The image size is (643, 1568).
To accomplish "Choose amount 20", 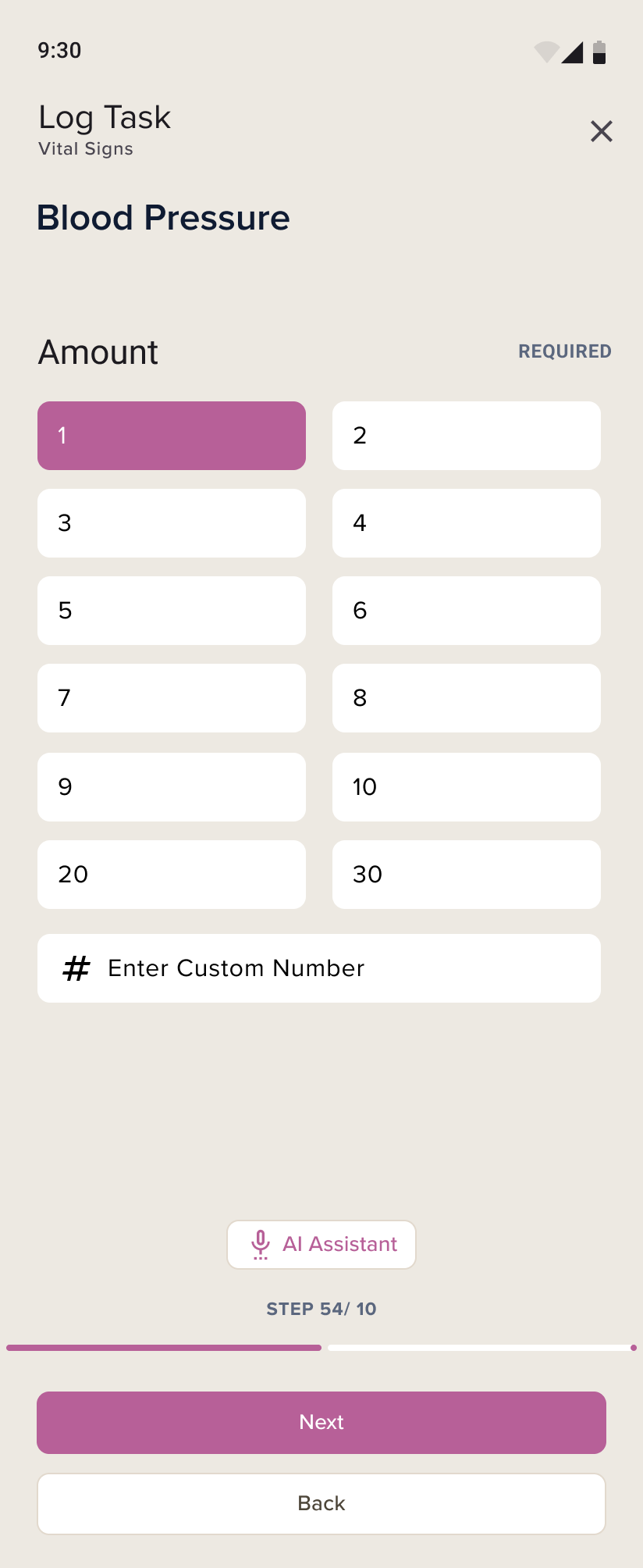I will (172, 875).
